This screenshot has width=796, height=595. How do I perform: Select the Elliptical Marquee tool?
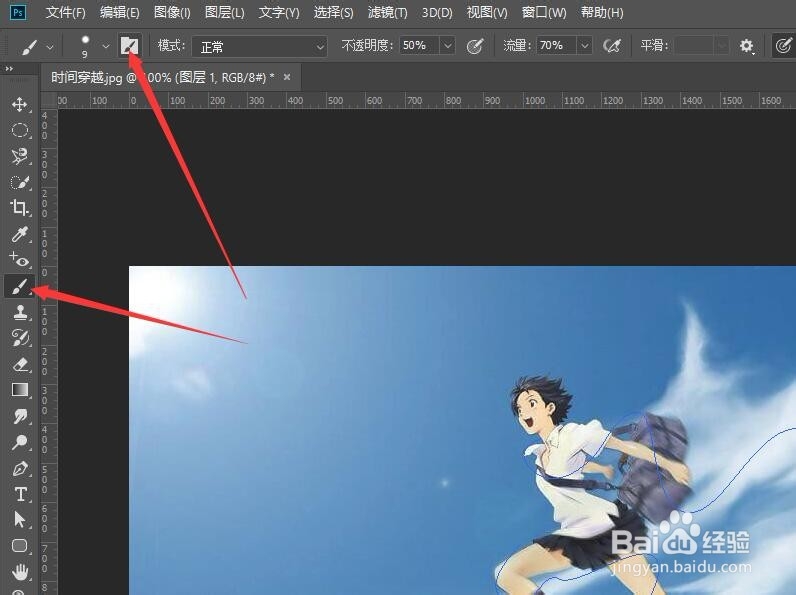pos(19,130)
